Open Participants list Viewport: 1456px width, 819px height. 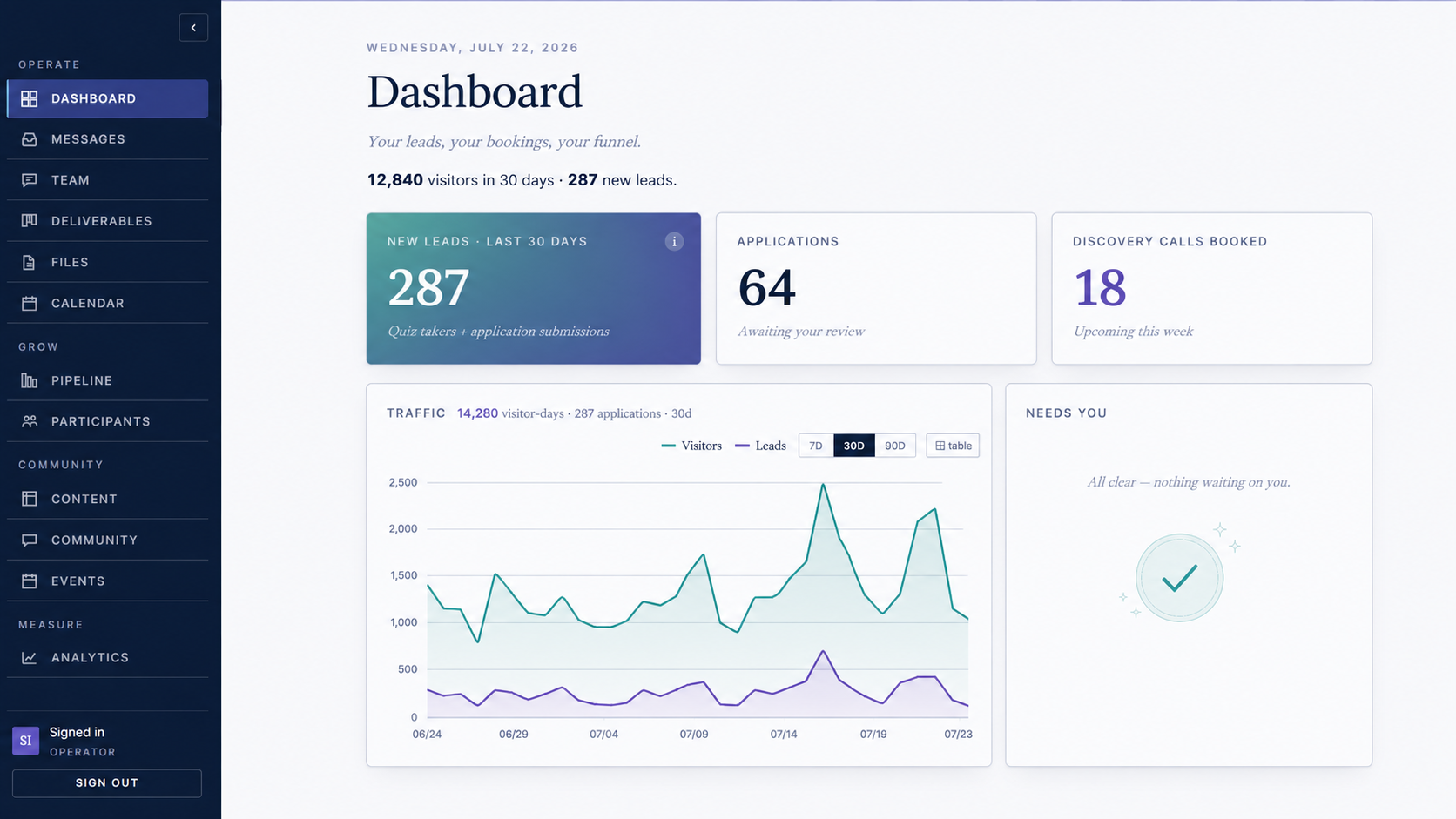pos(107,421)
